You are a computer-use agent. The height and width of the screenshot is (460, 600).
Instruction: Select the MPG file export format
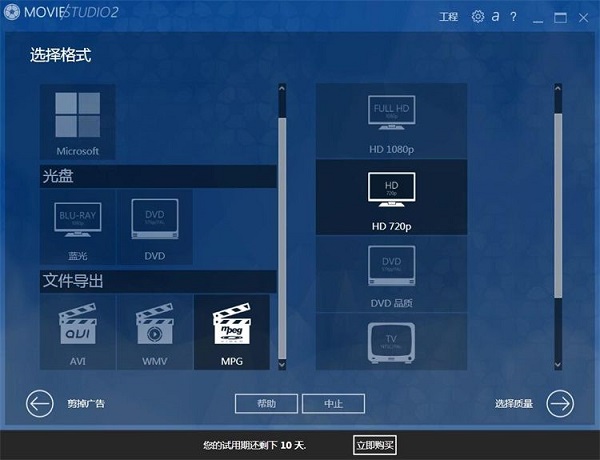232,332
